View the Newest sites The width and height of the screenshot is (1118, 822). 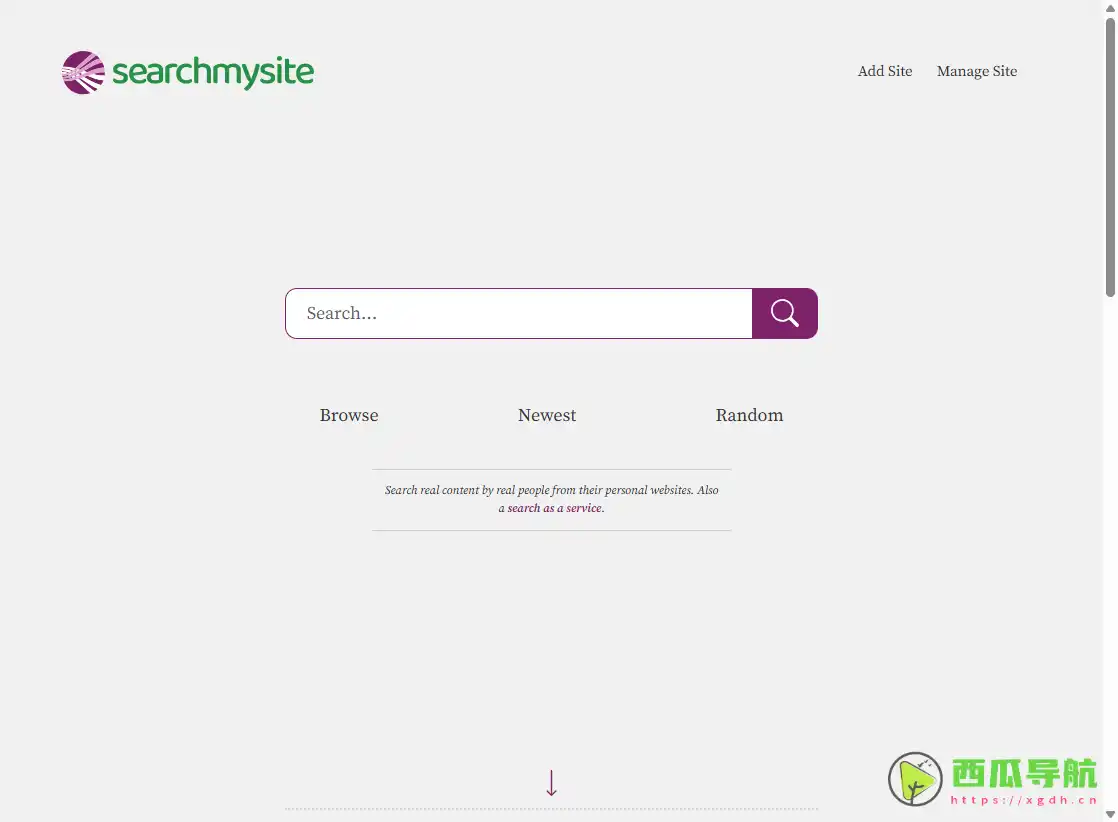click(x=547, y=415)
